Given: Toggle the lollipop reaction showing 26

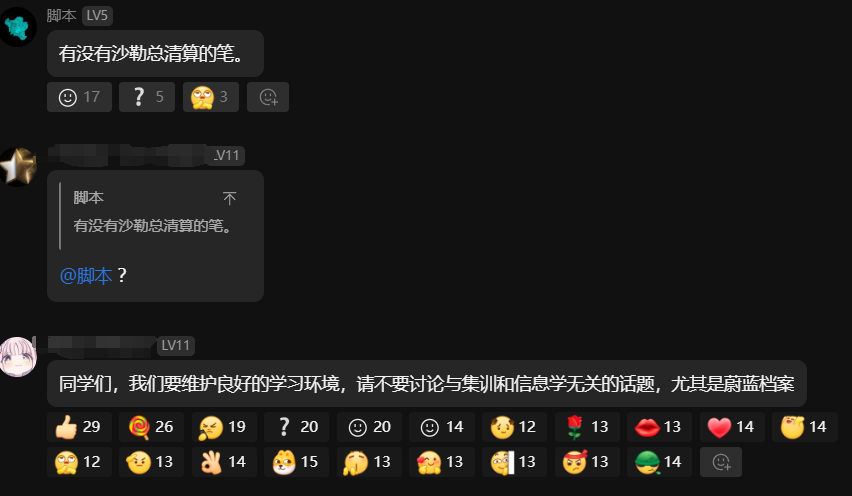Looking at the screenshot, I should (x=152, y=427).
